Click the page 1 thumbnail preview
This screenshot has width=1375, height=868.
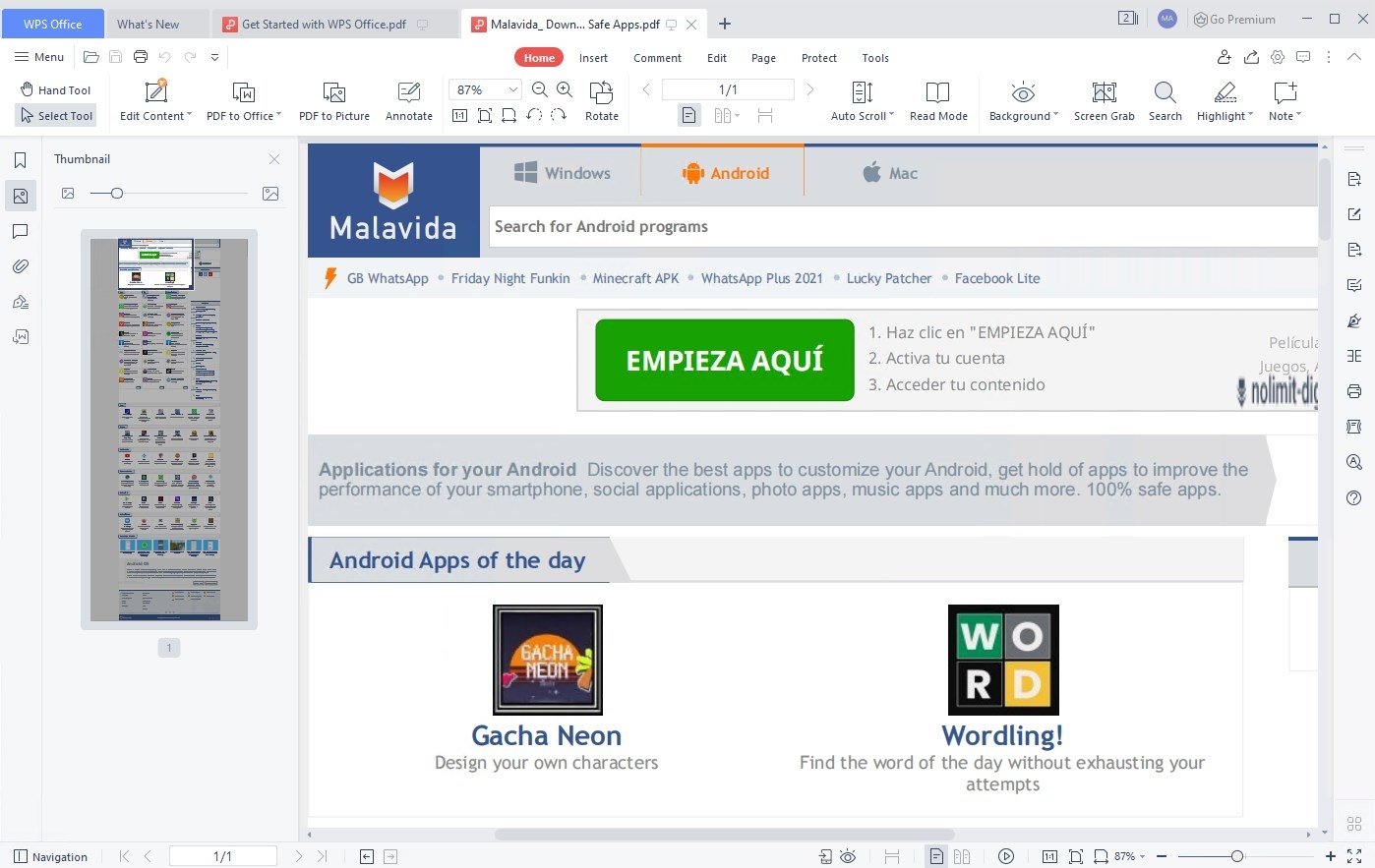pos(169,430)
